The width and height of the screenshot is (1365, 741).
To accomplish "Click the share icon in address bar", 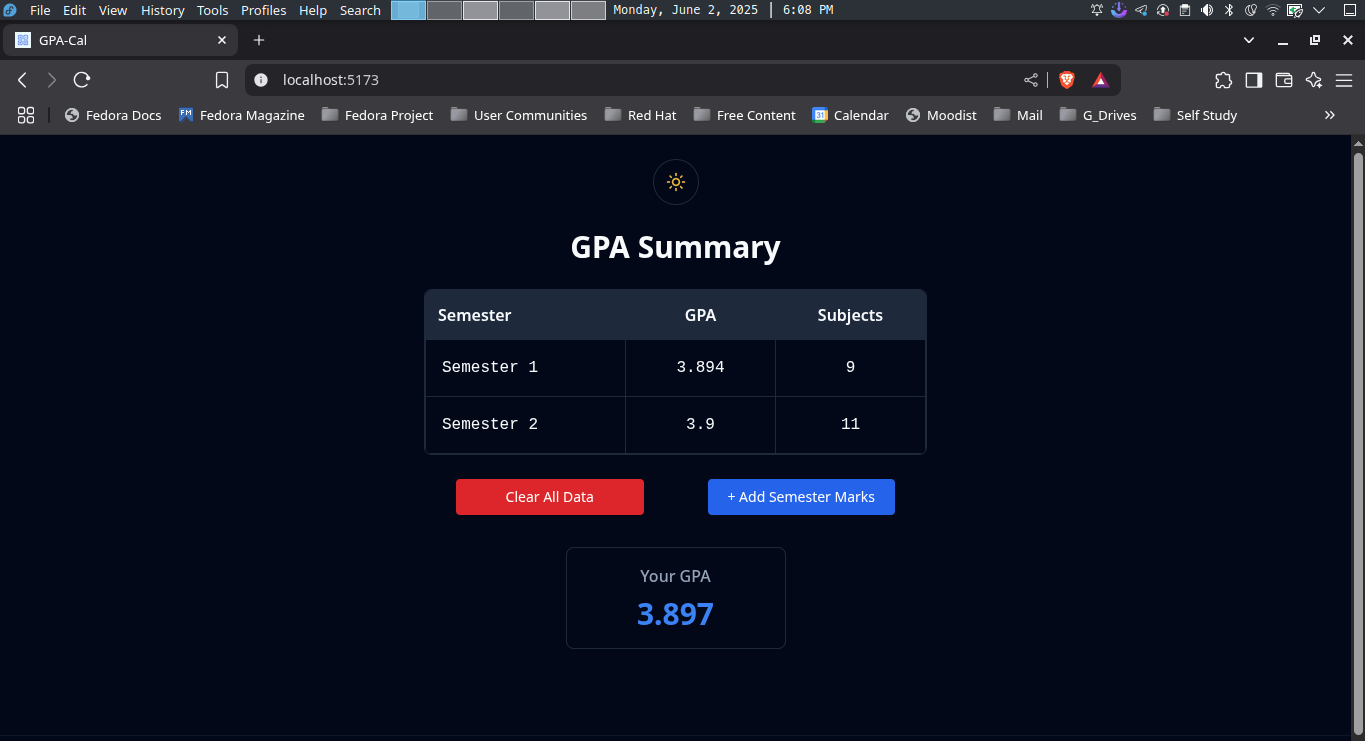I will point(1031,80).
